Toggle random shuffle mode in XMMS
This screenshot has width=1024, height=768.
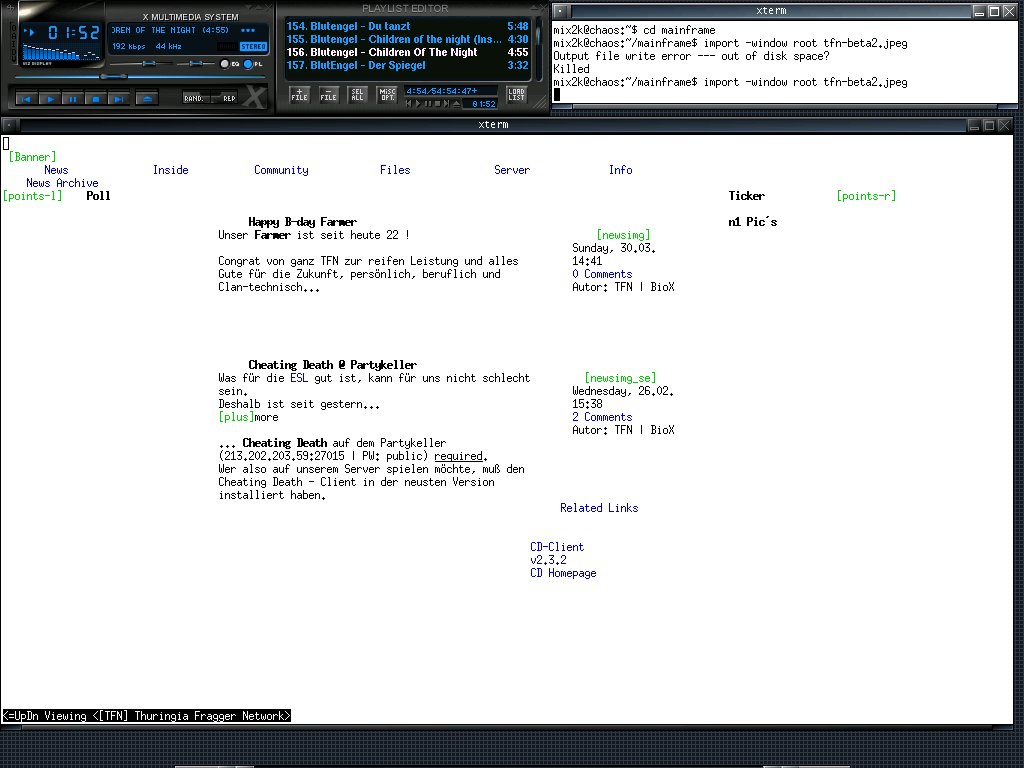[x=195, y=98]
